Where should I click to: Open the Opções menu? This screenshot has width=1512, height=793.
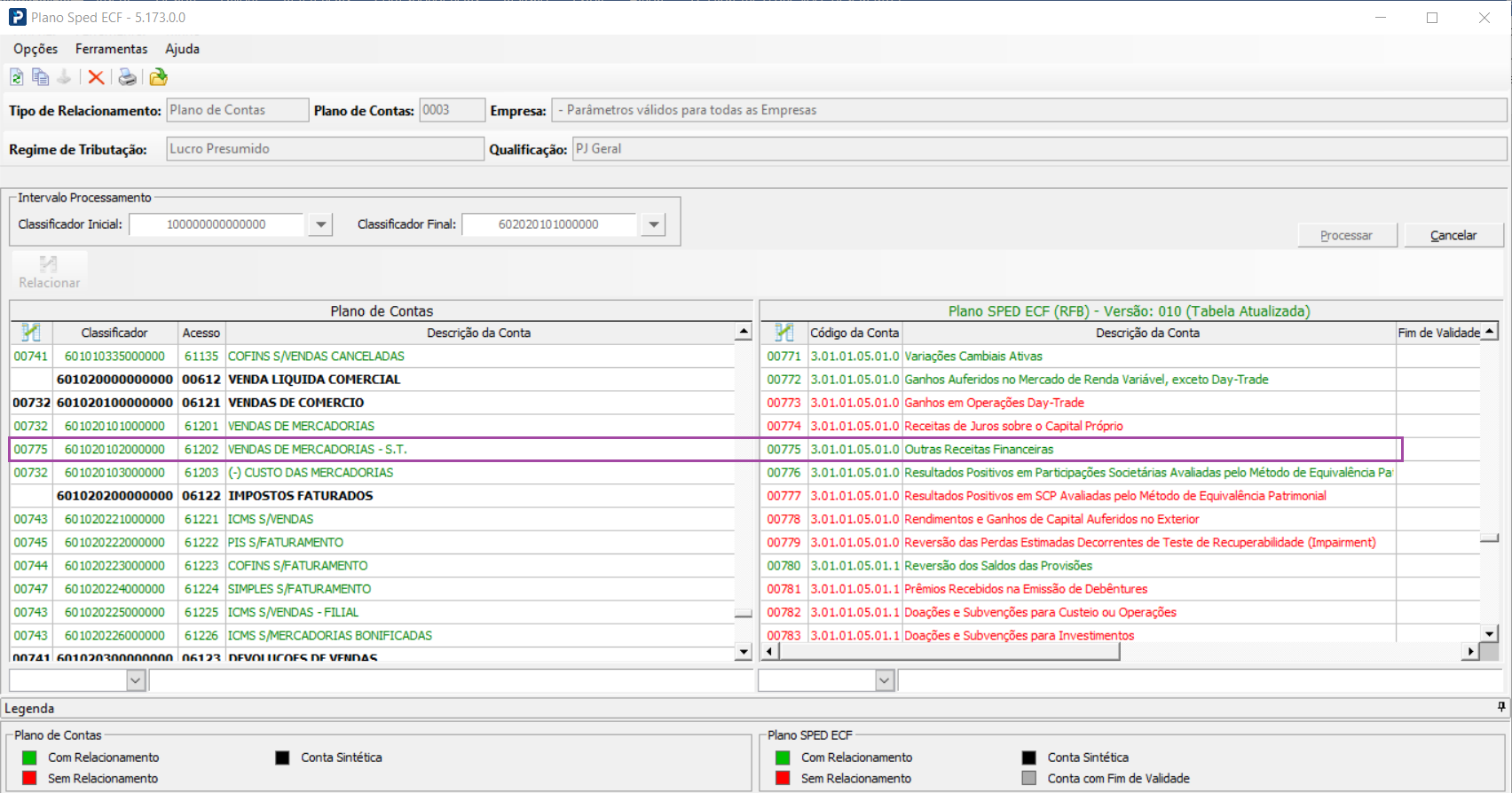pos(35,49)
